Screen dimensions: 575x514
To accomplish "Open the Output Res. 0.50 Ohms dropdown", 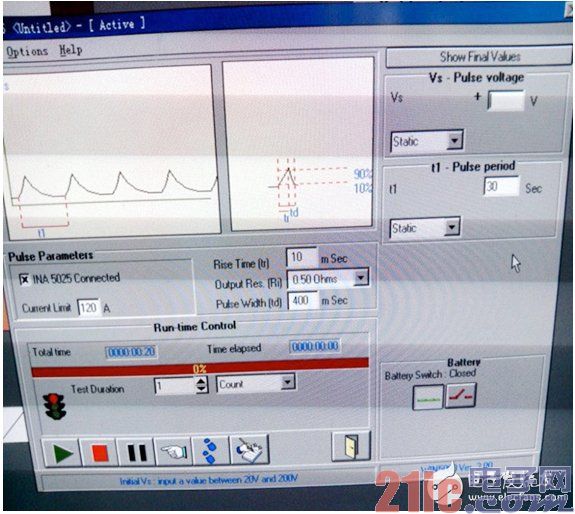I will 361,278.
